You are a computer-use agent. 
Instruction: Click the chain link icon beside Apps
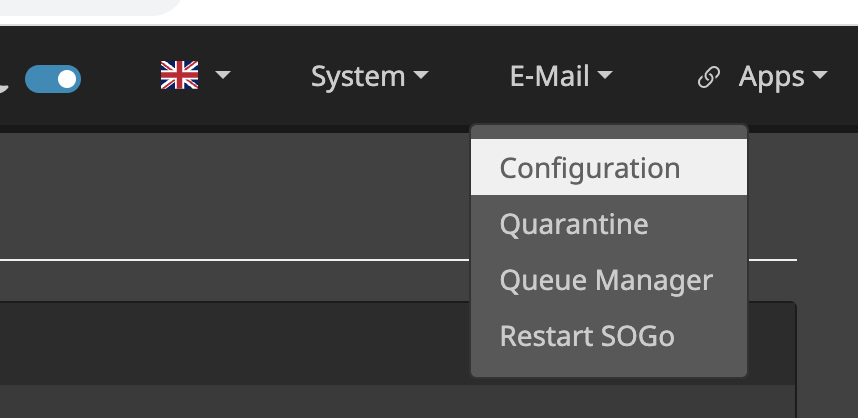point(708,78)
